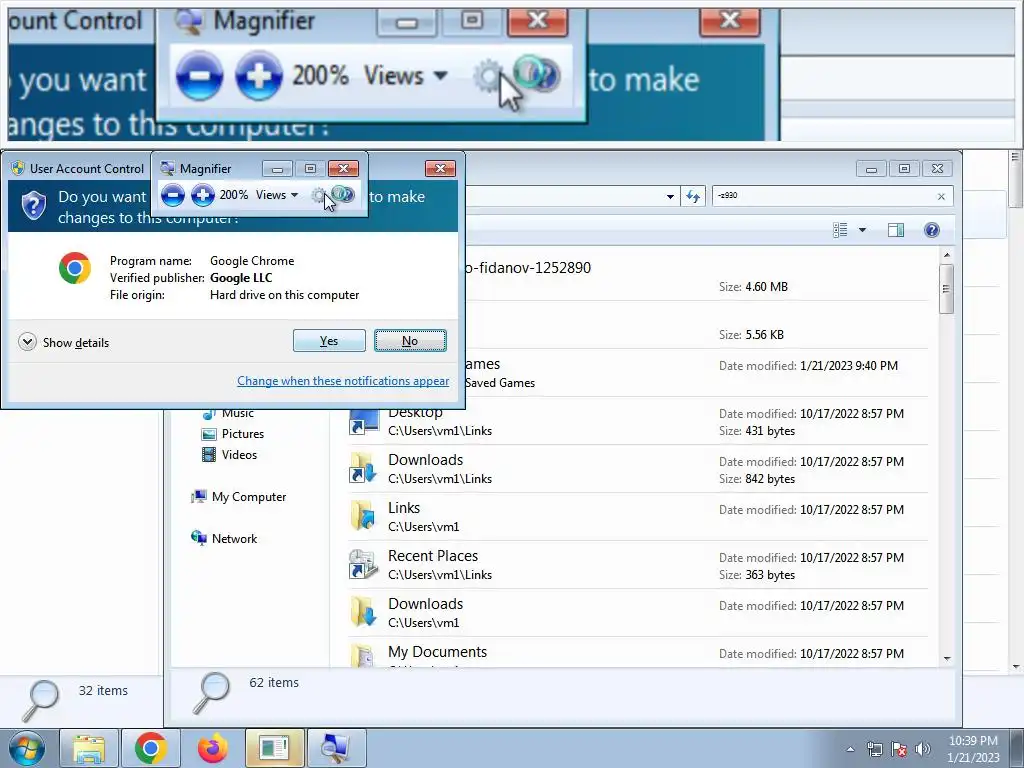This screenshot has height=768, width=1024.
Task: Click the search box containing -z930
Action: (823, 196)
